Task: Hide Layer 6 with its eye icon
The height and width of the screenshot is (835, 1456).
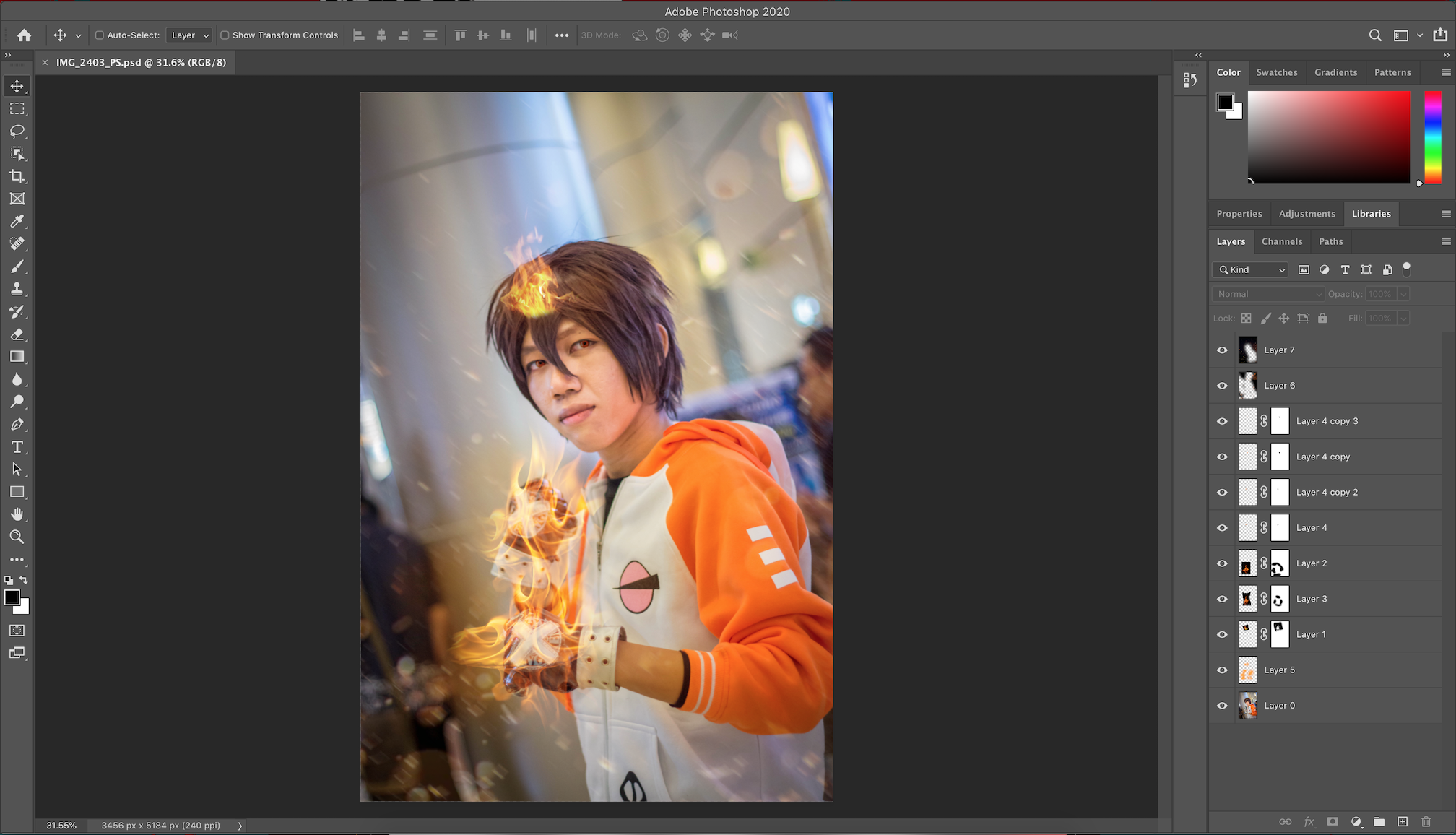Action: (1222, 386)
